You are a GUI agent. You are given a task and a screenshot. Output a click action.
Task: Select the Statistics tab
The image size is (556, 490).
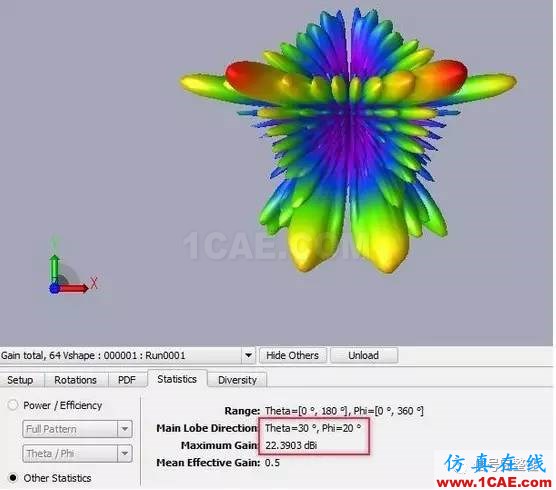click(x=177, y=379)
